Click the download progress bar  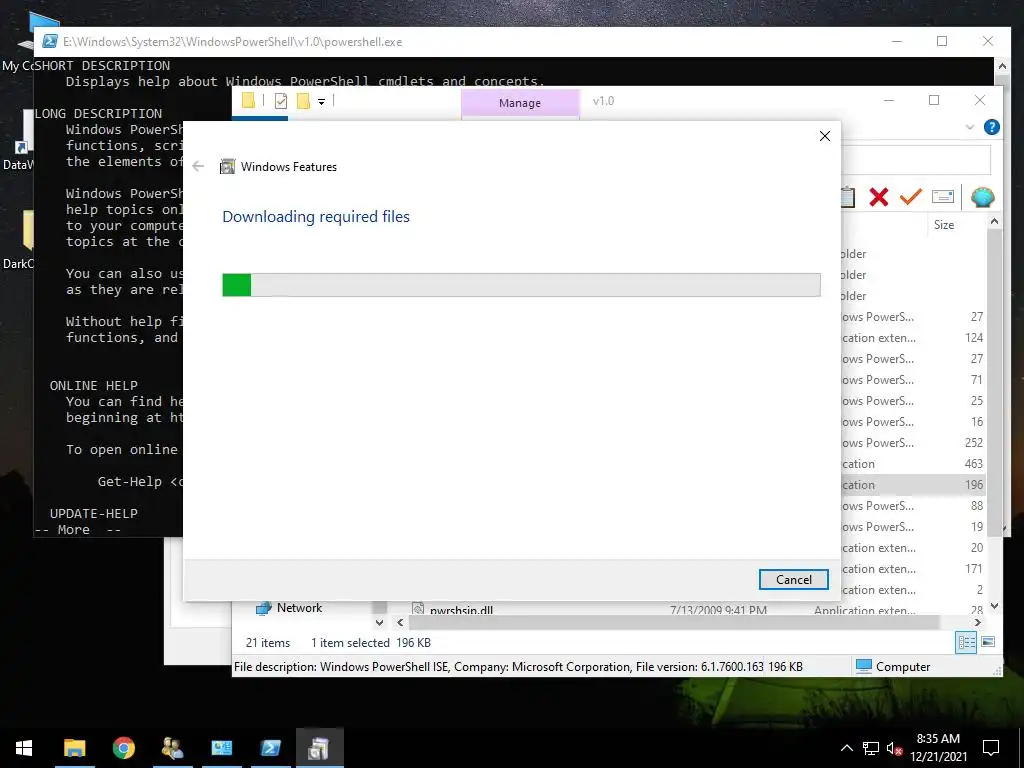click(521, 285)
